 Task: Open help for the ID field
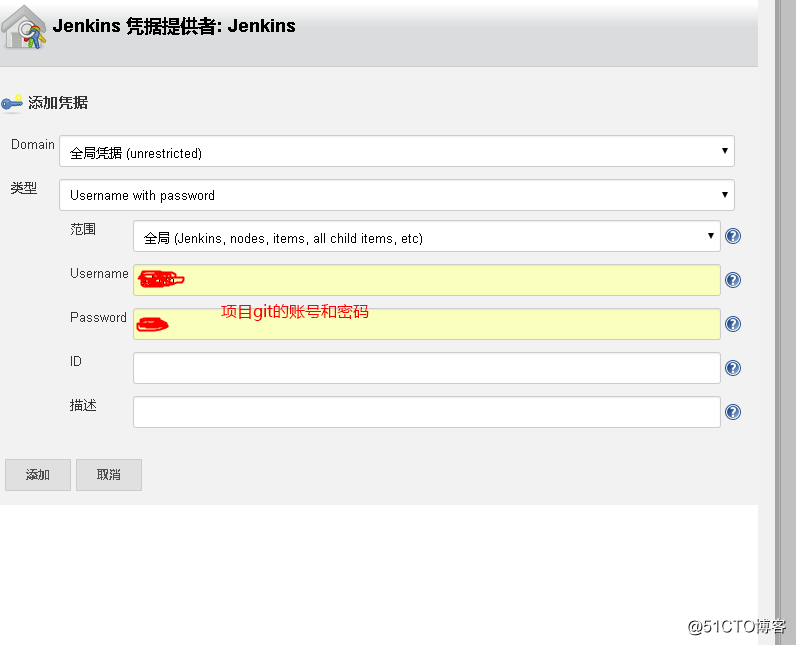point(733,368)
